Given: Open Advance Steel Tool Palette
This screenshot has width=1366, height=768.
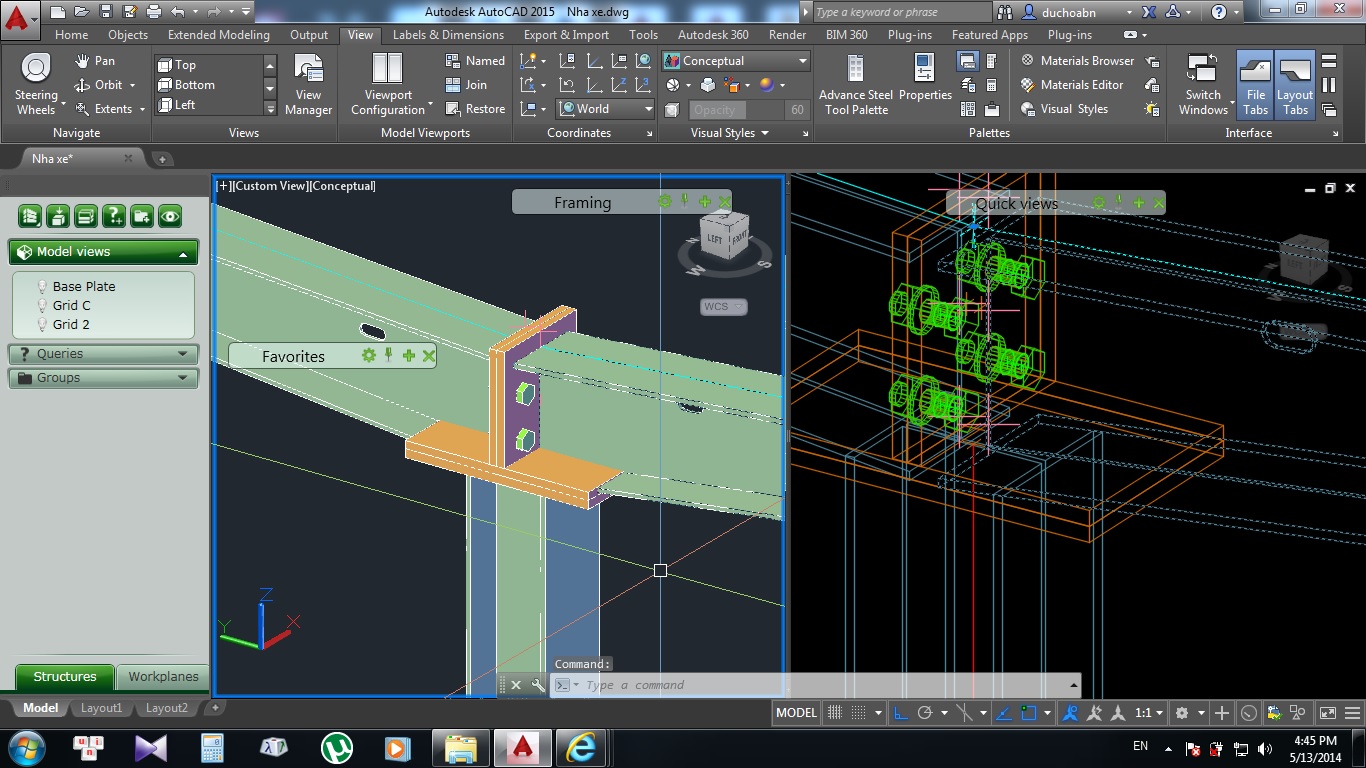Looking at the screenshot, I should point(856,84).
